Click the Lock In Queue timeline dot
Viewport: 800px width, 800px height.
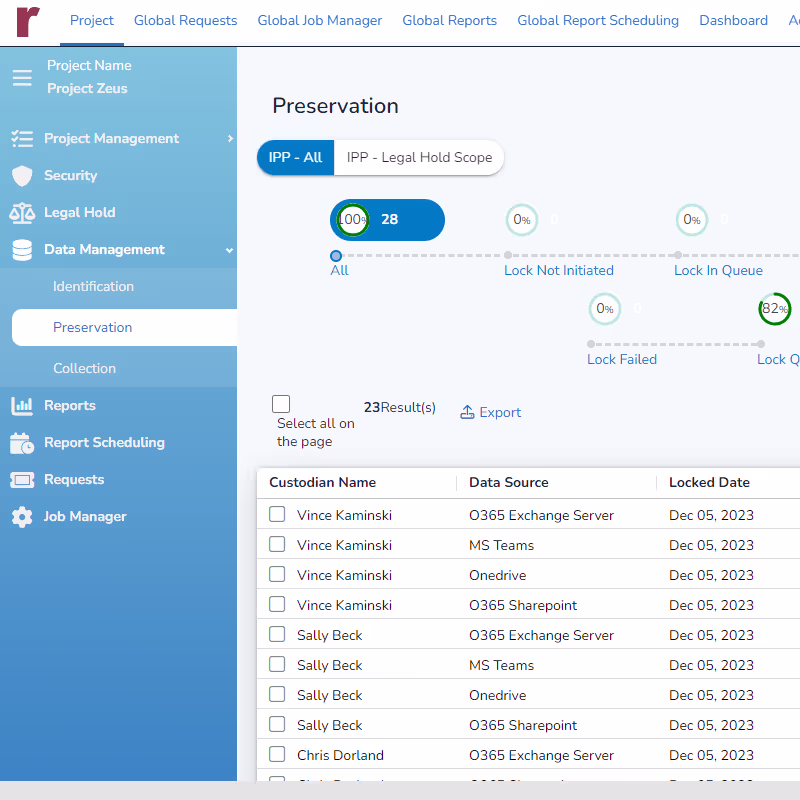[678, 255]
